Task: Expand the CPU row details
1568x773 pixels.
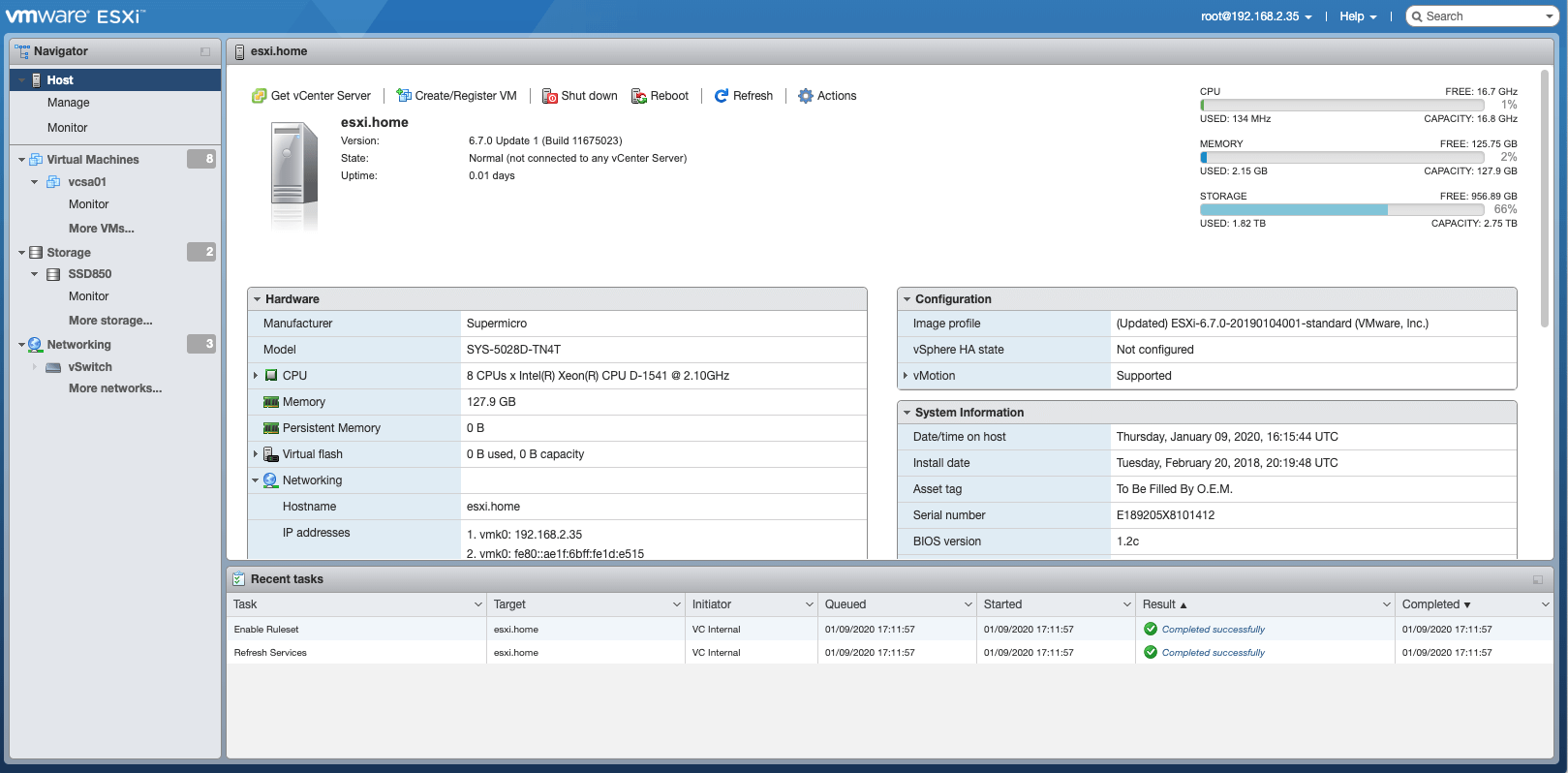Action: pos(256,376)
